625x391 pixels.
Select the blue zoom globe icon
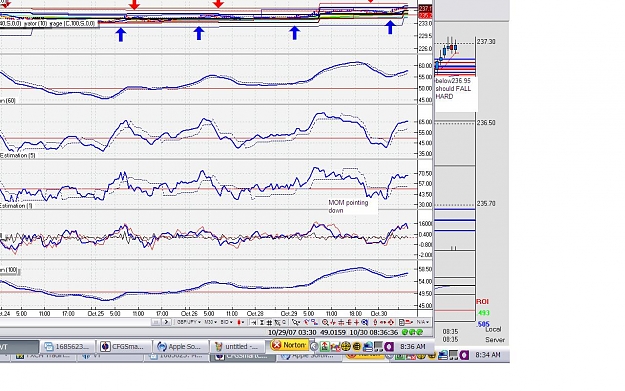pyautogui.click(x=364, y=322)
